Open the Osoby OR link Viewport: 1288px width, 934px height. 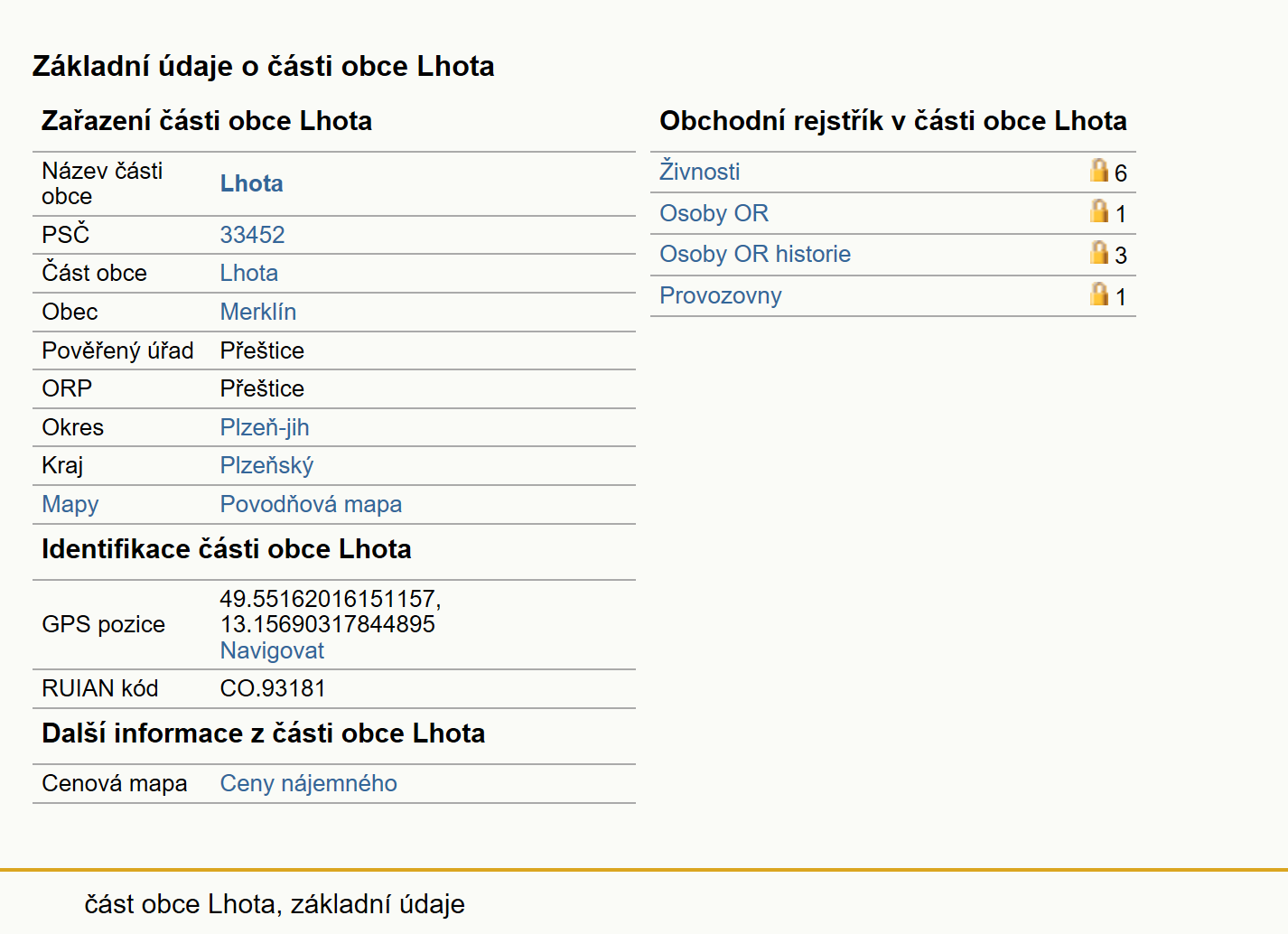(714, 213)
